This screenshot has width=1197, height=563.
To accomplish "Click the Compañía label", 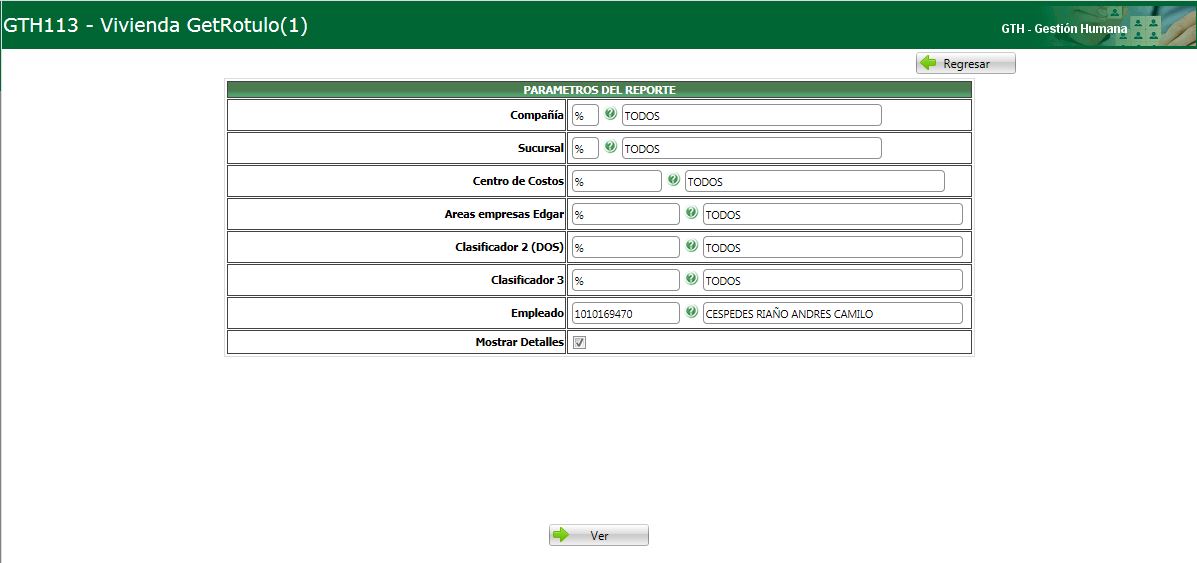I will (537, 115).
